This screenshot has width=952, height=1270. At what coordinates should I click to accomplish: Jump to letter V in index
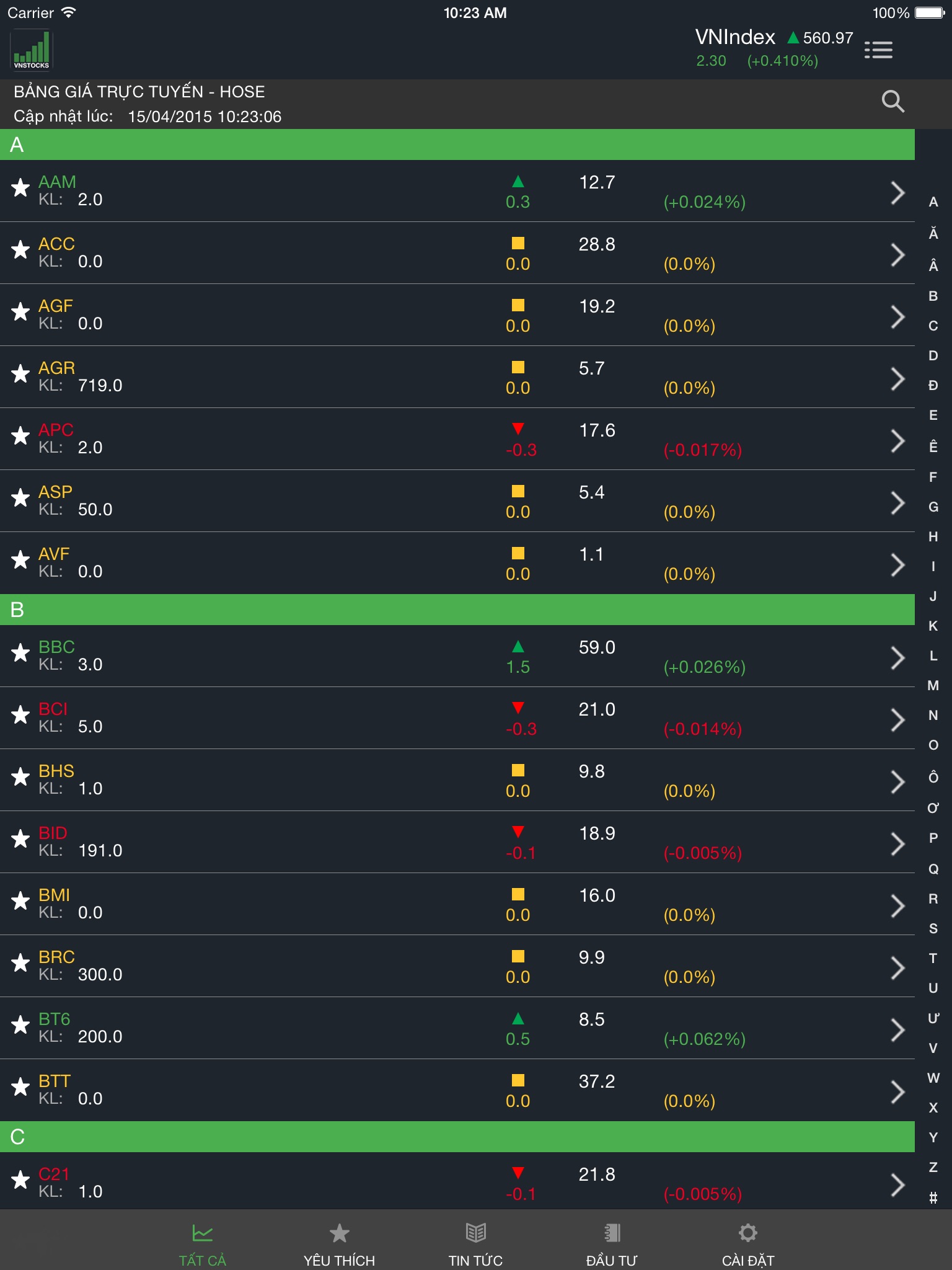click(x=933, y=1048)
